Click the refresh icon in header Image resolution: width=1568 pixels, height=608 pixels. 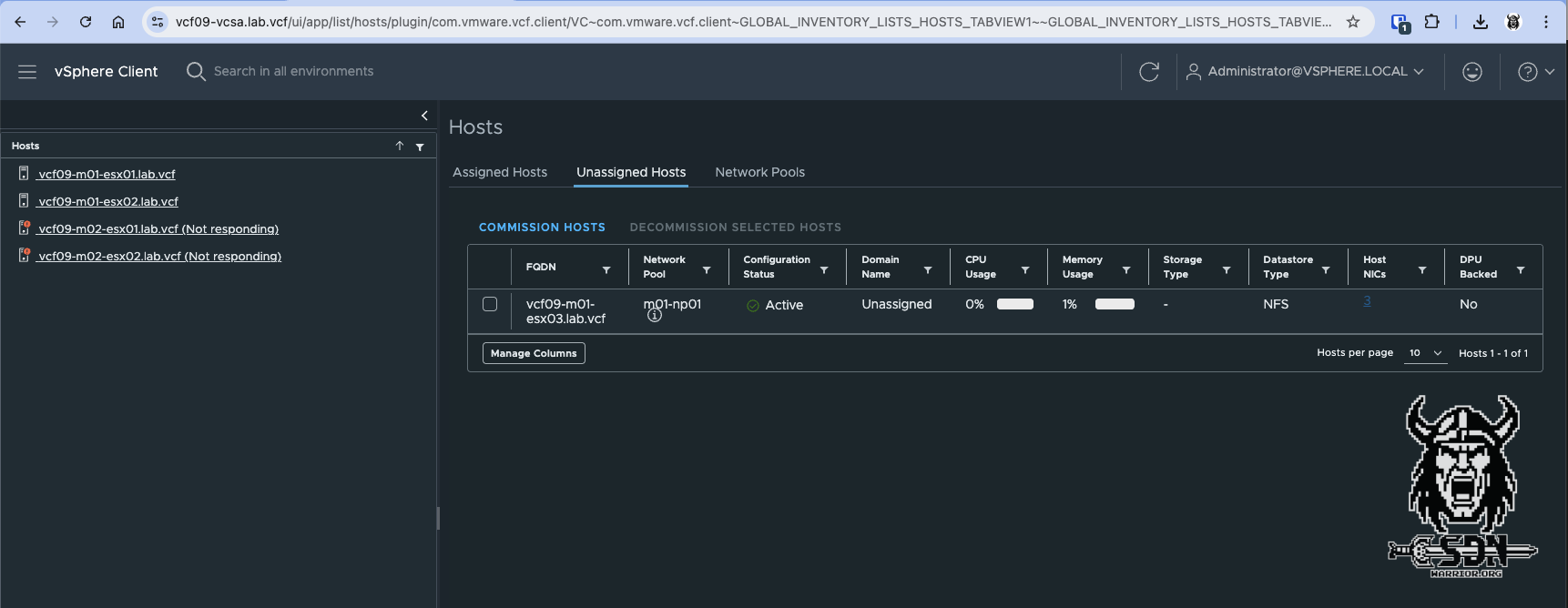(x=1149, y=72)
